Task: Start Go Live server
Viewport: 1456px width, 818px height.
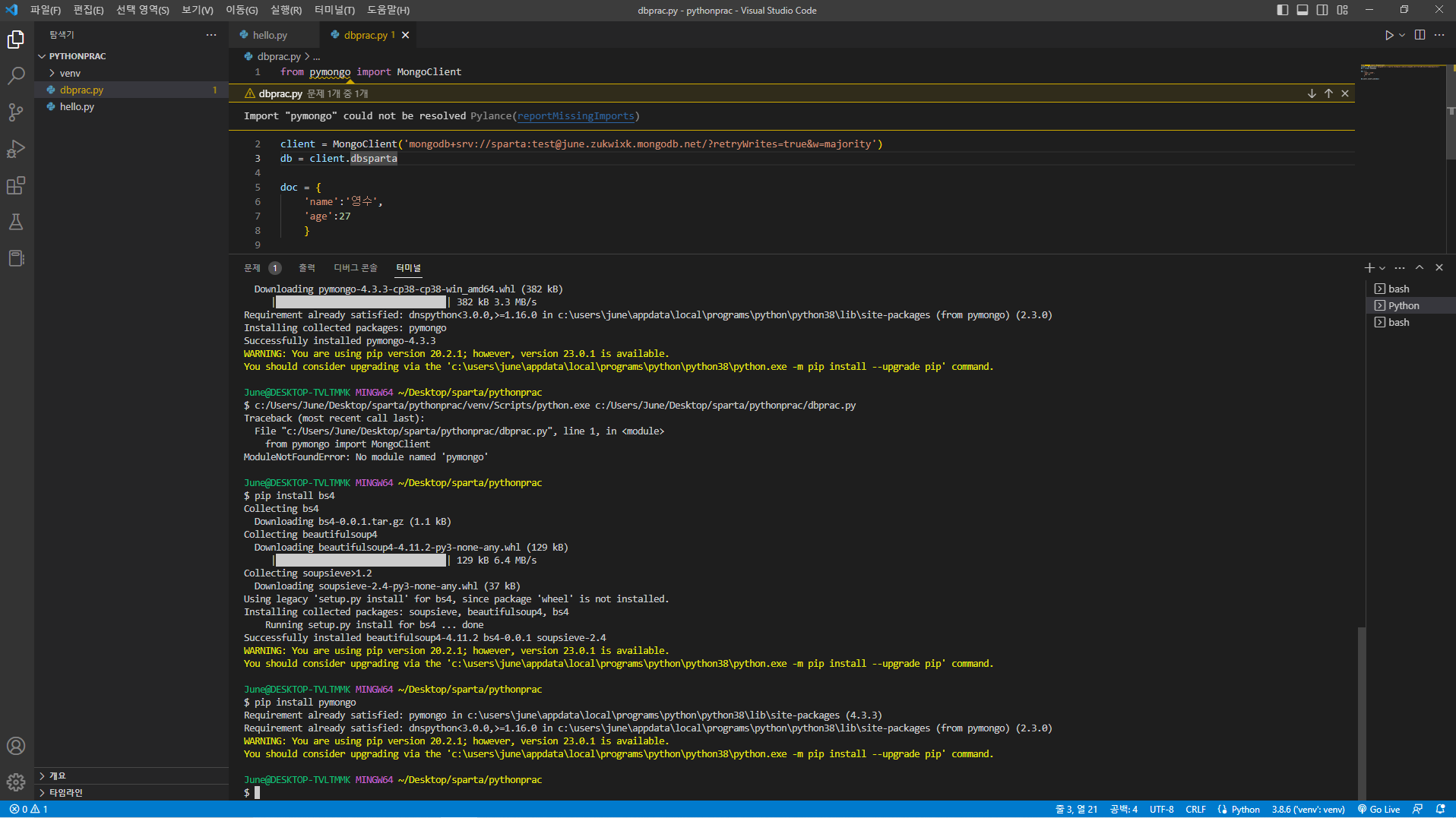Action: pos(1378,810)
